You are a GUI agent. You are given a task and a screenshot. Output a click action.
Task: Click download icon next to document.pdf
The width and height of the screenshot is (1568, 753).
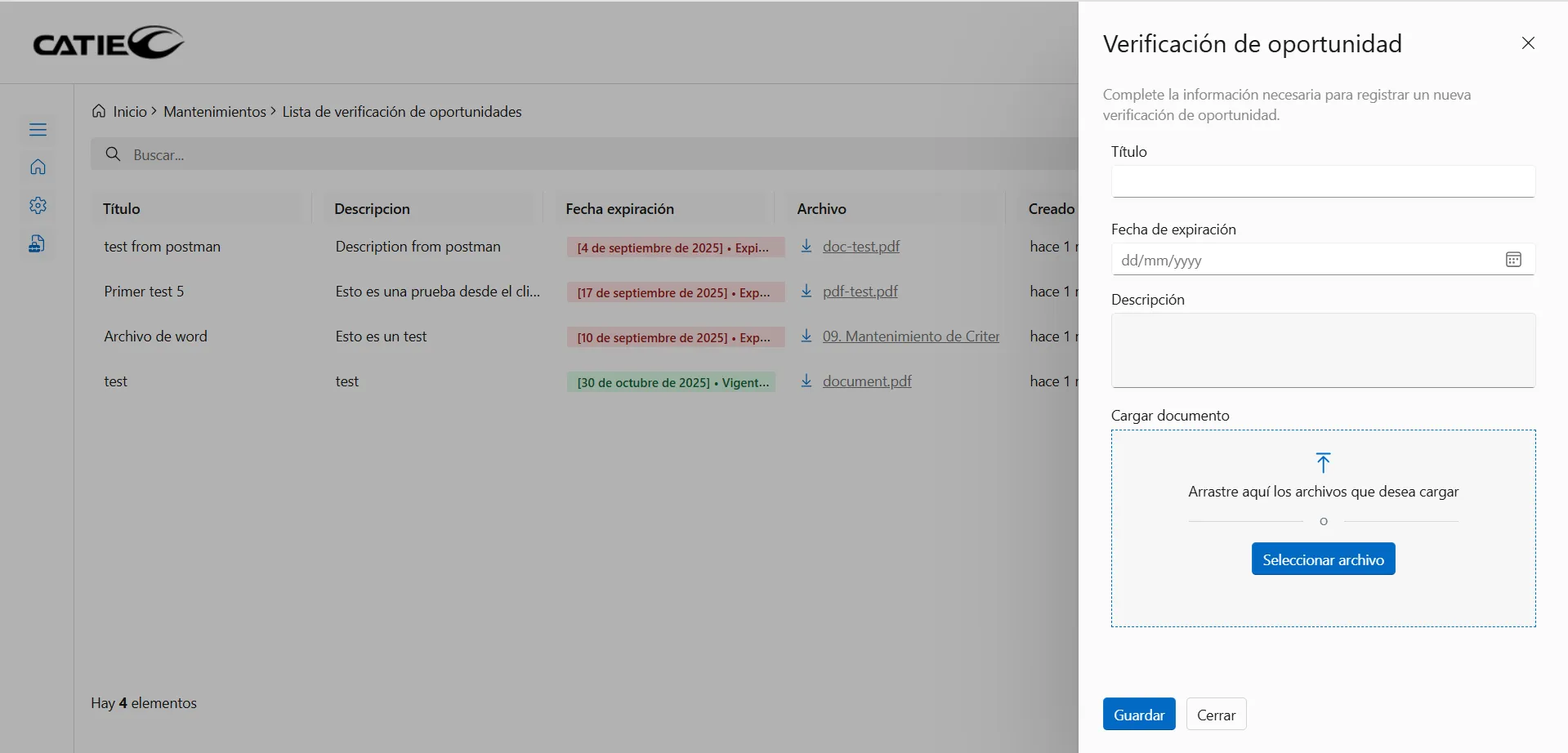pos(806,381)
